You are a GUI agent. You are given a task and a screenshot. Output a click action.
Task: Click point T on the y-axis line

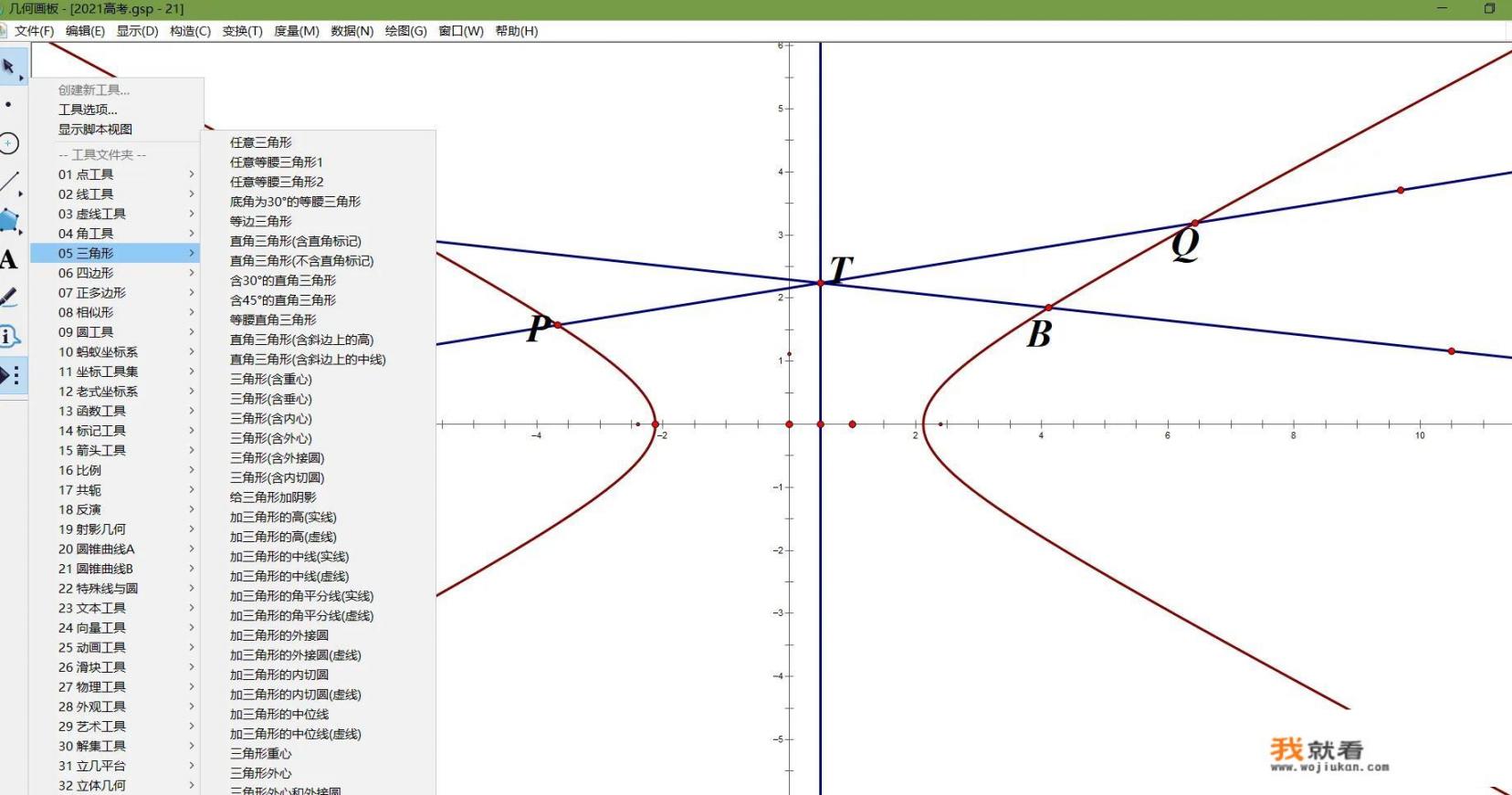point(821,283)
